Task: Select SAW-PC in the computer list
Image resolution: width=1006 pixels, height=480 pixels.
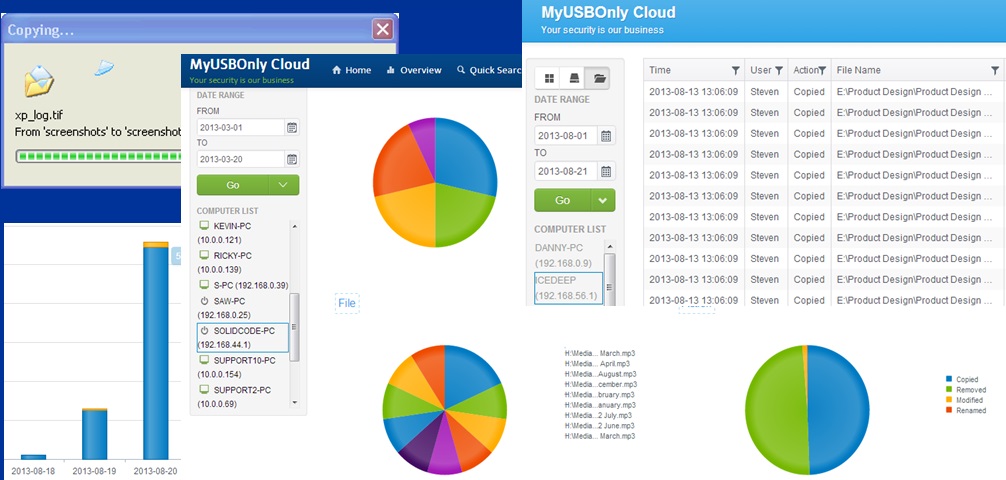Action: [x=243, y=308]
